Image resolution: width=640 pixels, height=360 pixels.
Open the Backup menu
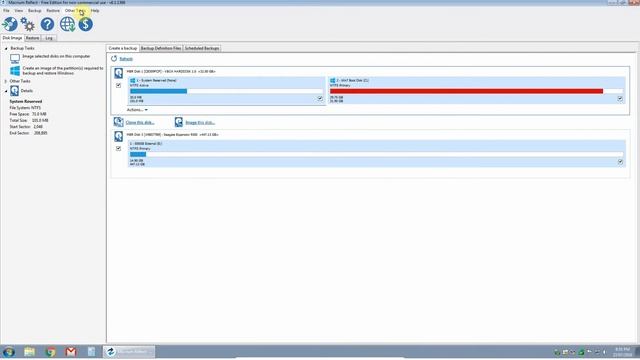(x=35, y=11)
